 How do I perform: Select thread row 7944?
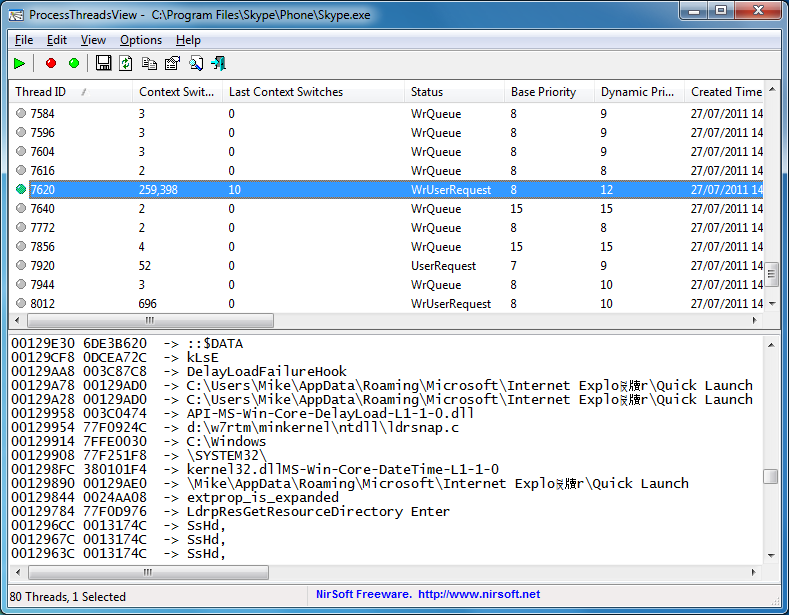(x=386, y=284)
